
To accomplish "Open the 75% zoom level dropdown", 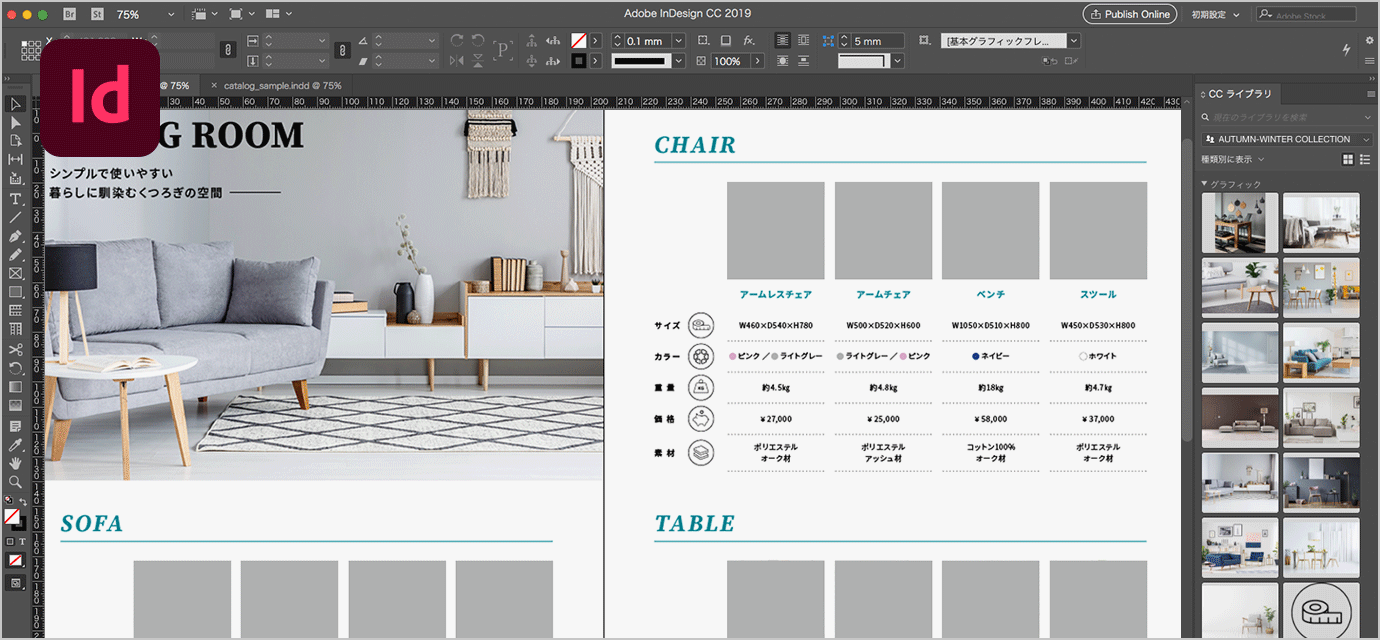I will [170, 15].
